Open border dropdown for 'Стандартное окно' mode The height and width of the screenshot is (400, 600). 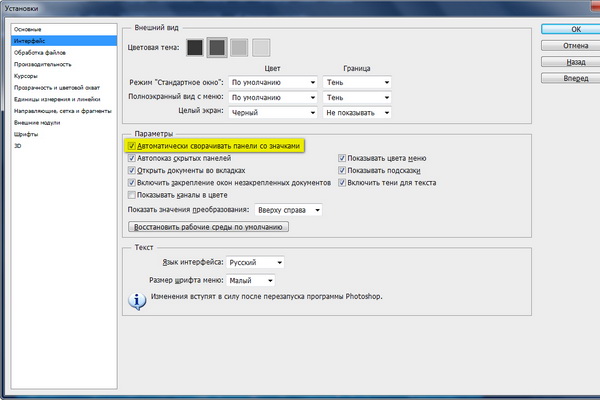(356, 82)
